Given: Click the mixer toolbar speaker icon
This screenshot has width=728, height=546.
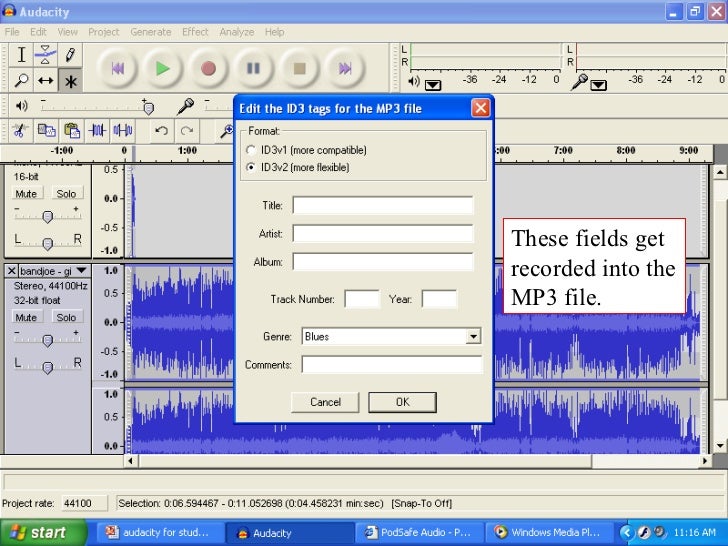Looking at the screenshot, I should point(21,106).
